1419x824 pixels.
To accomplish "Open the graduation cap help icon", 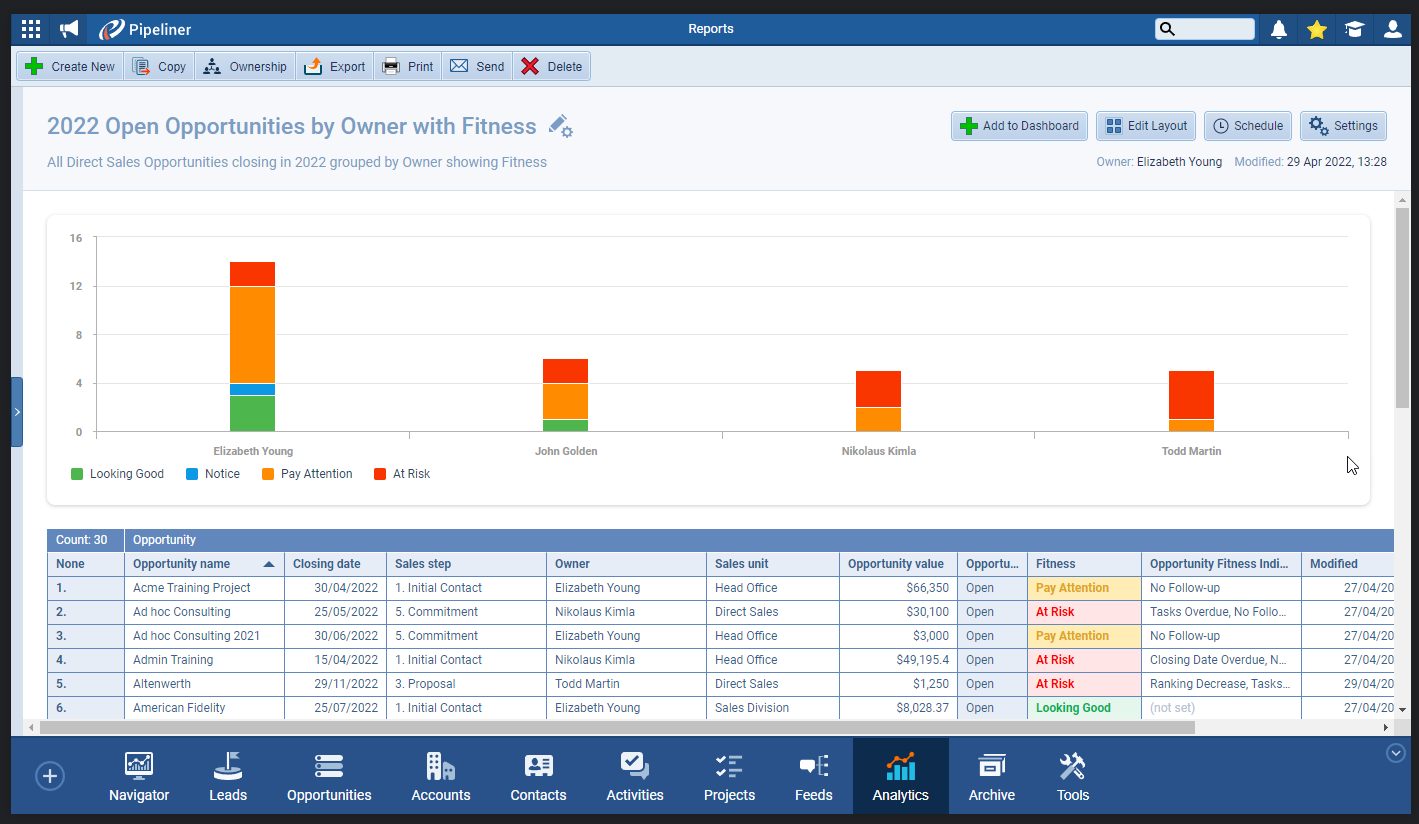I will point(1354,29).
